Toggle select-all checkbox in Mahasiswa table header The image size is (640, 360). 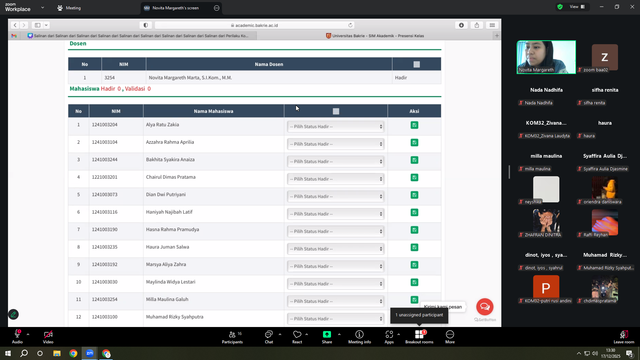[336, 111]
